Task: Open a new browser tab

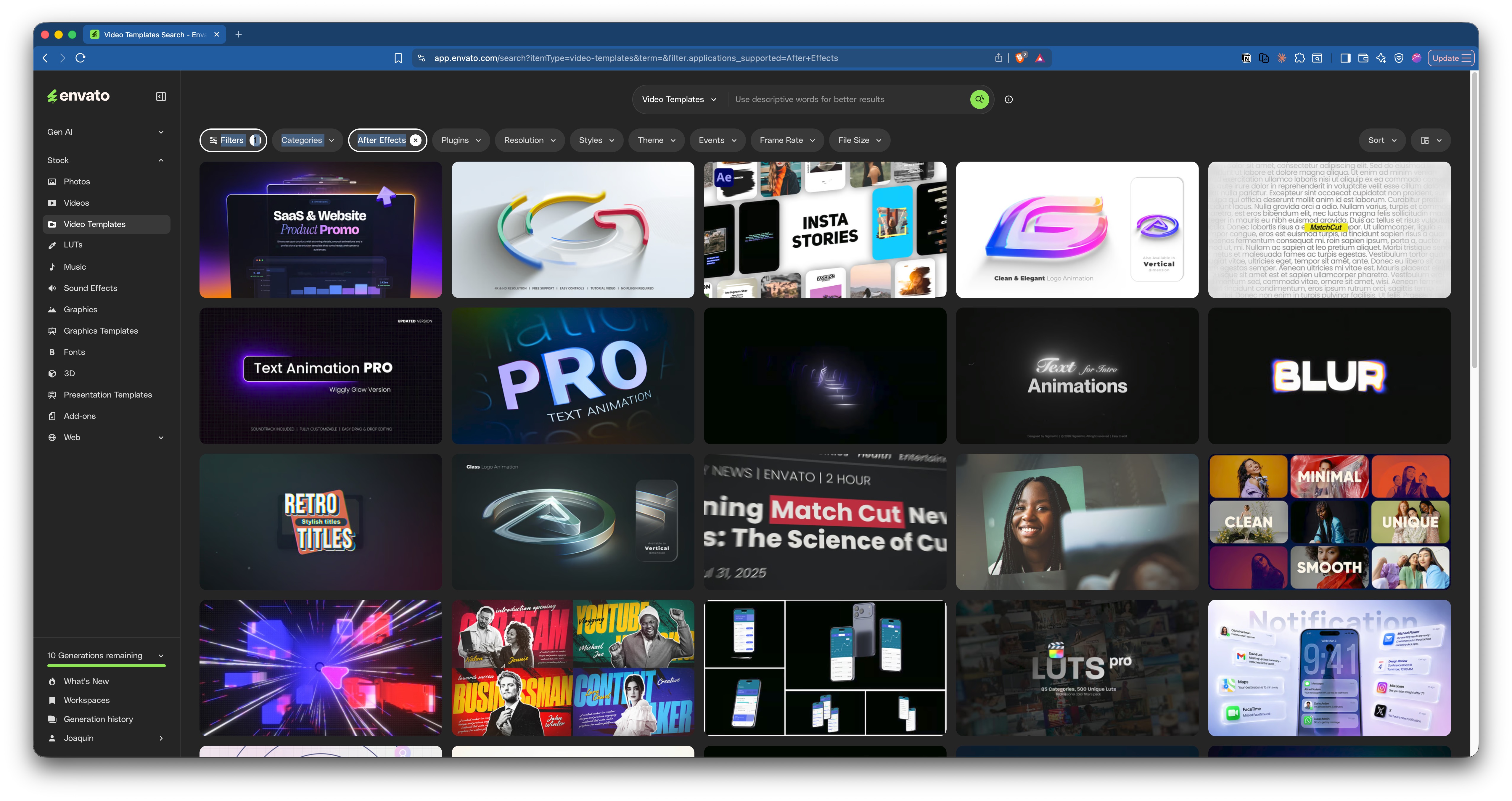Action: tap(238, 35)
